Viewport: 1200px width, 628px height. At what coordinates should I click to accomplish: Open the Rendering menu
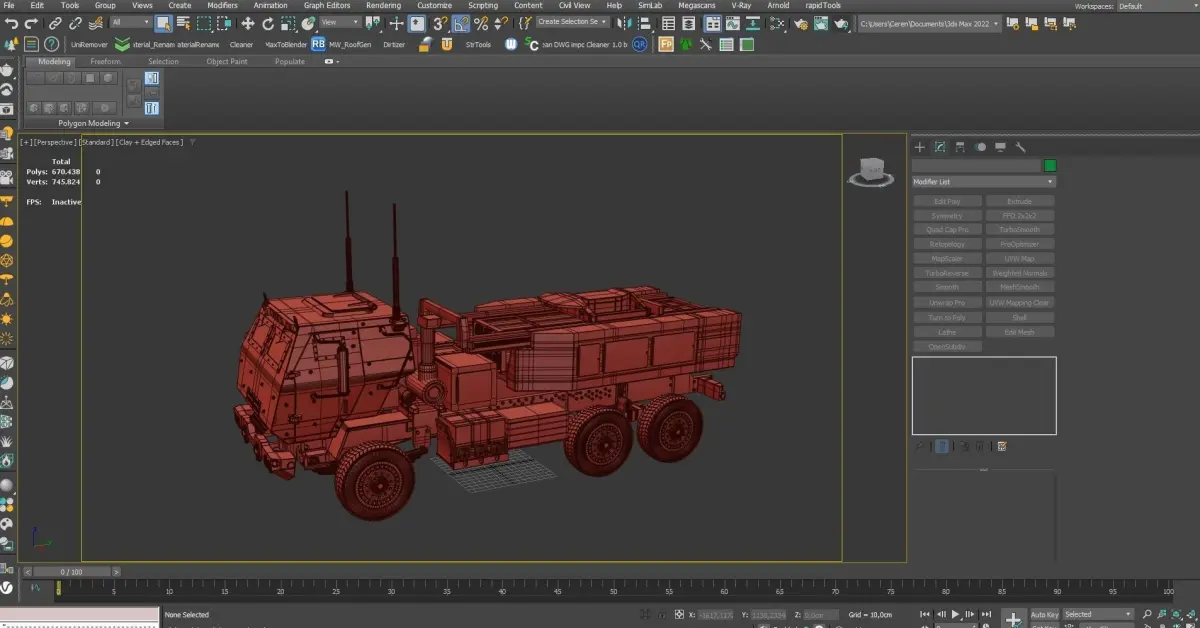click(383, 5)
